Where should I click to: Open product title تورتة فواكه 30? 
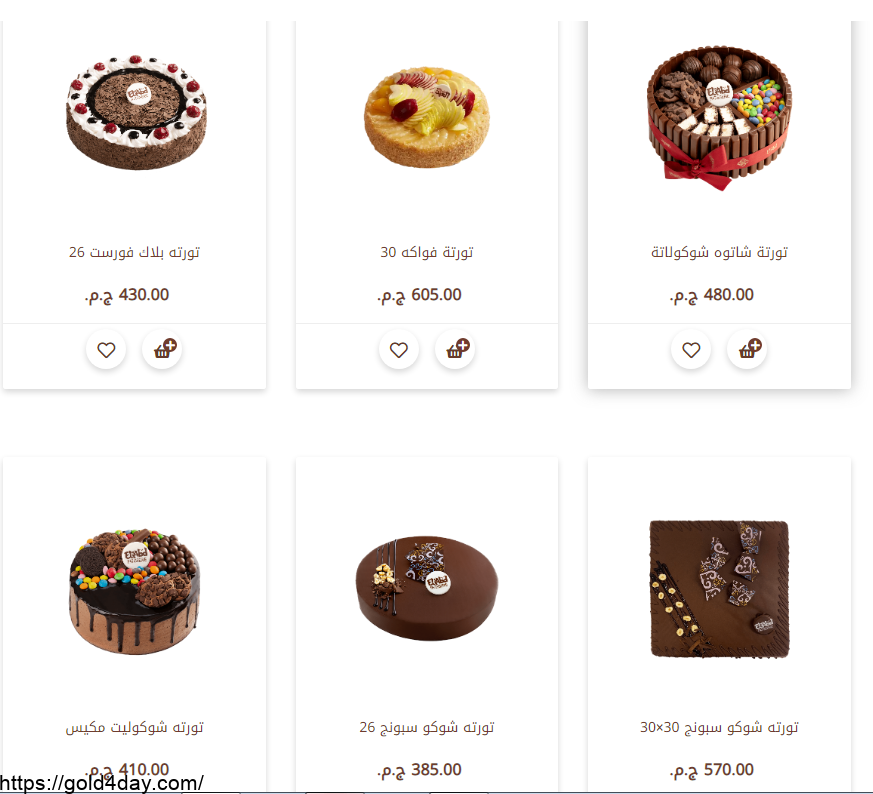coord(426,252)
